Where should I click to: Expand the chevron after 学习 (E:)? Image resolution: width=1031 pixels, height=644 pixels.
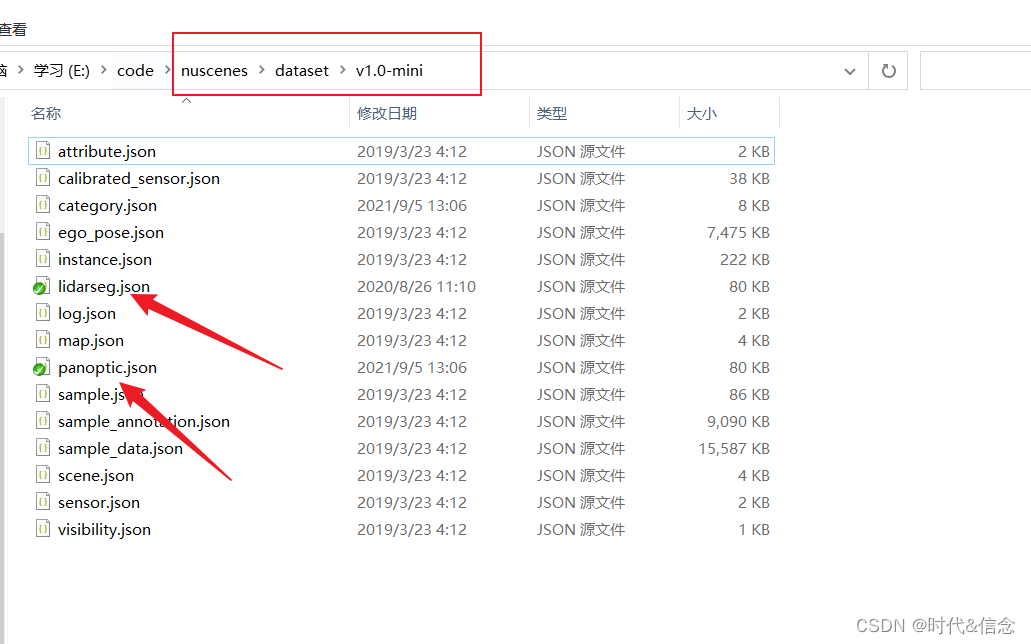pyautogui.click(x=103, y=70)
